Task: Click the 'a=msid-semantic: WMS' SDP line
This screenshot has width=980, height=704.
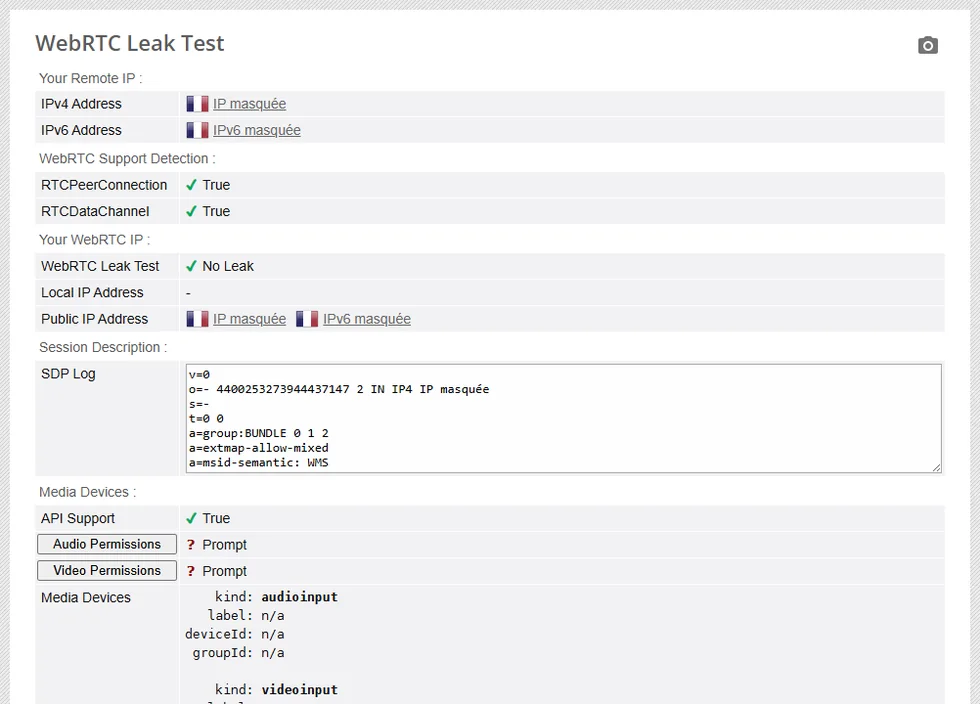Action: click(259, 463)
